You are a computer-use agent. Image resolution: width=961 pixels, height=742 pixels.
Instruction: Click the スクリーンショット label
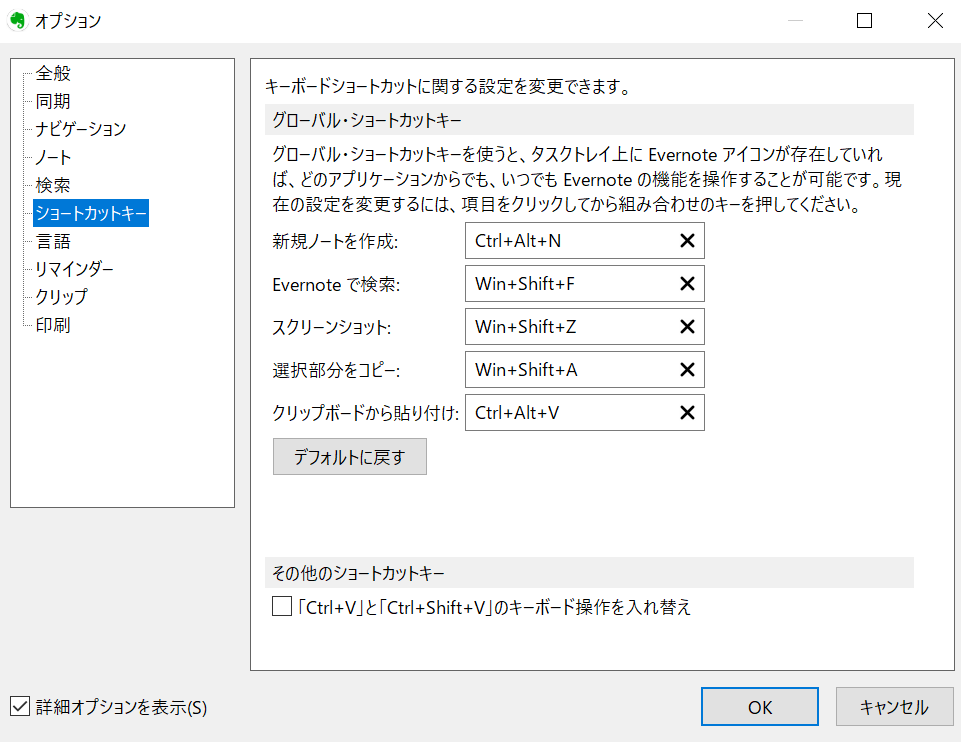[332, 327]
